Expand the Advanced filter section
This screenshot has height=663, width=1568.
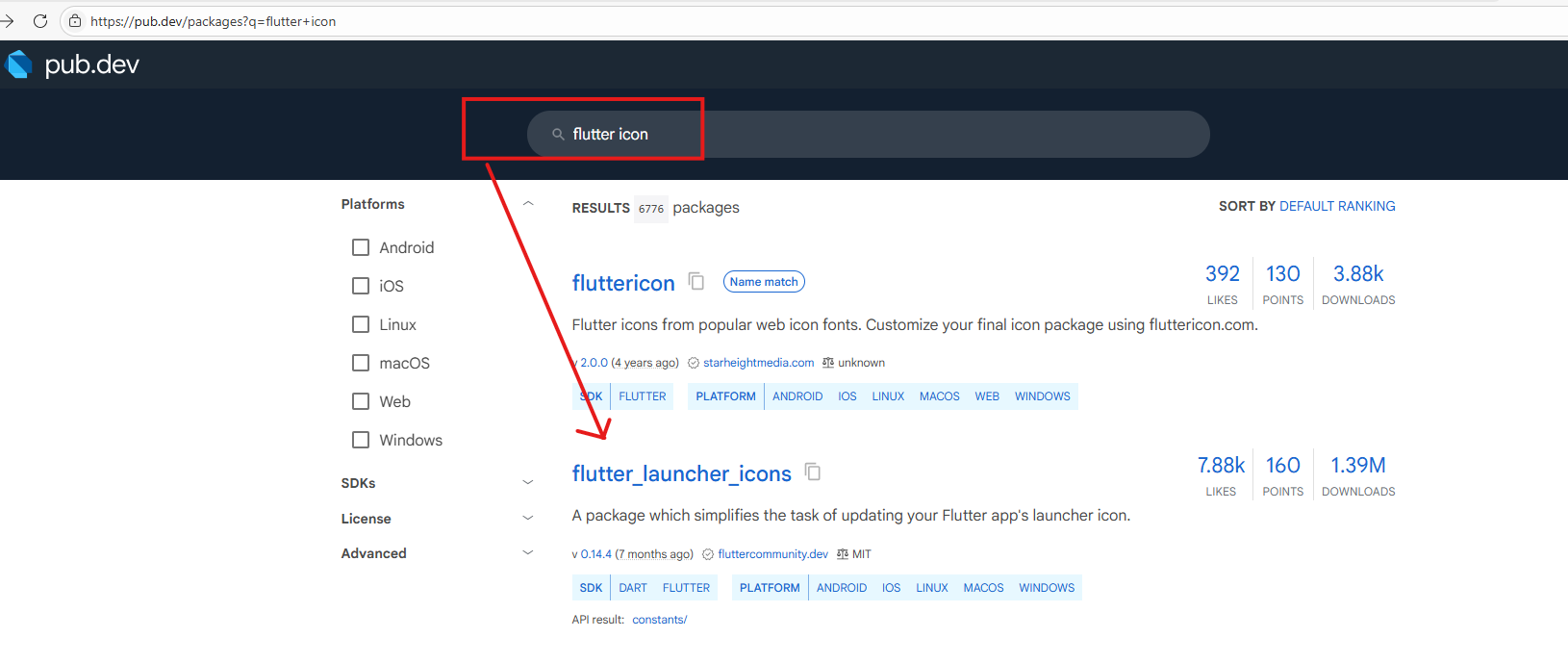[x=527, y=553]
